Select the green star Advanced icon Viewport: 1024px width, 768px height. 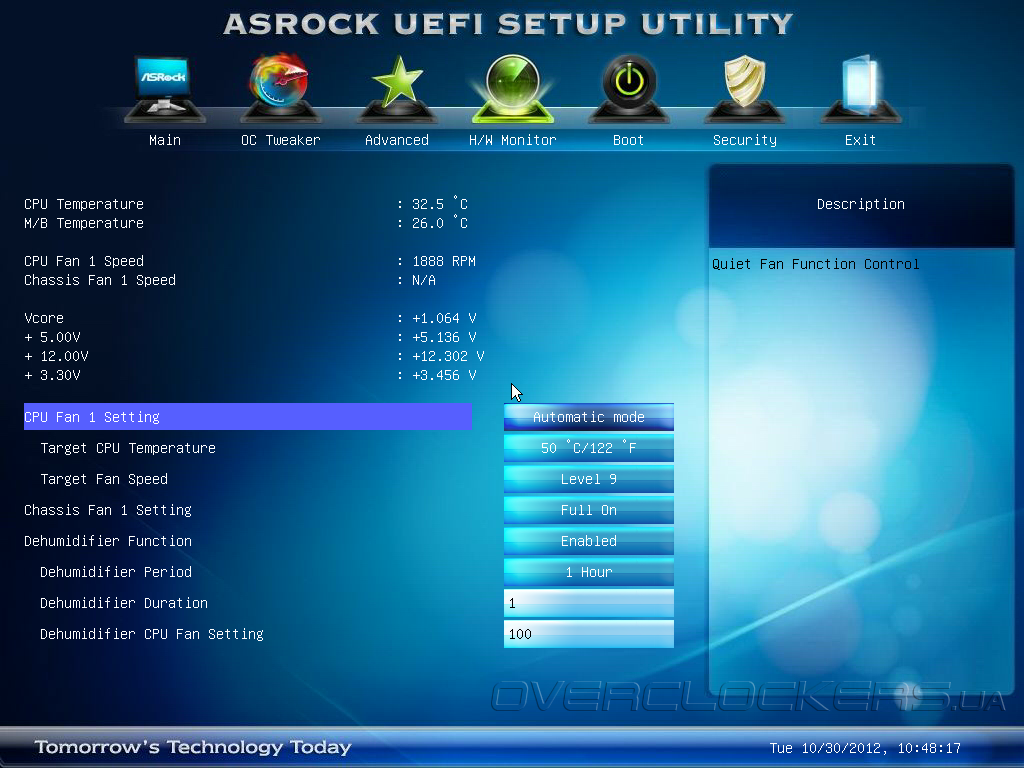(x=396, y=89)
